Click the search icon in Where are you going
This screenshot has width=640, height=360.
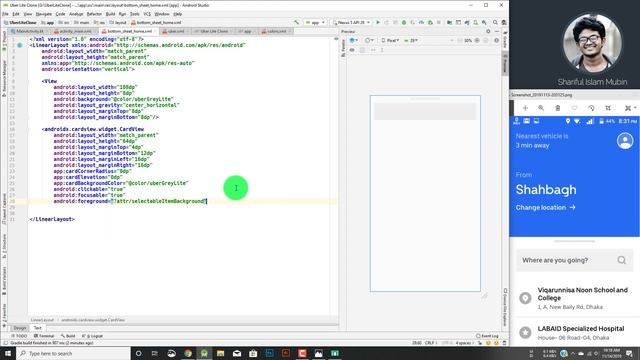[x=622, y=260]
